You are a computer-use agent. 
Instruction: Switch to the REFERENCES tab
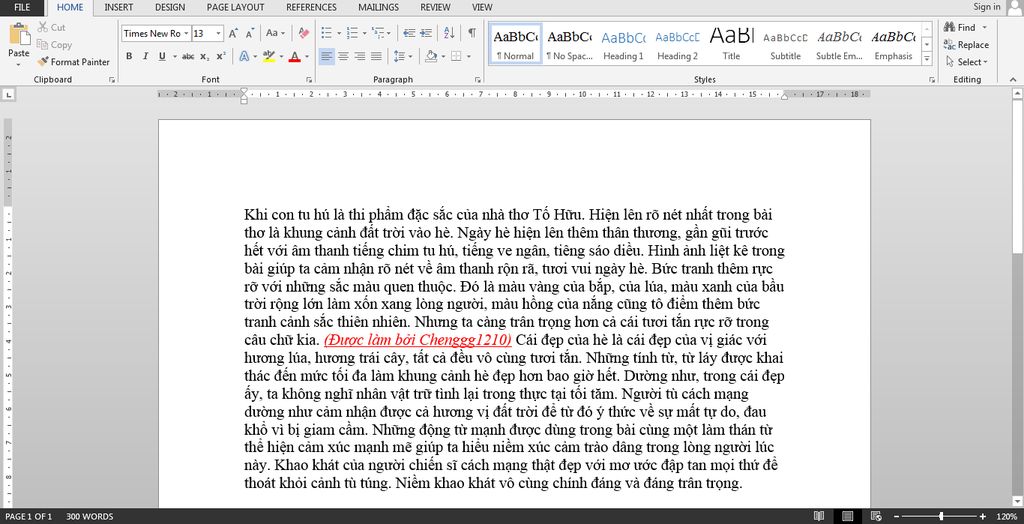click(312, 7)
